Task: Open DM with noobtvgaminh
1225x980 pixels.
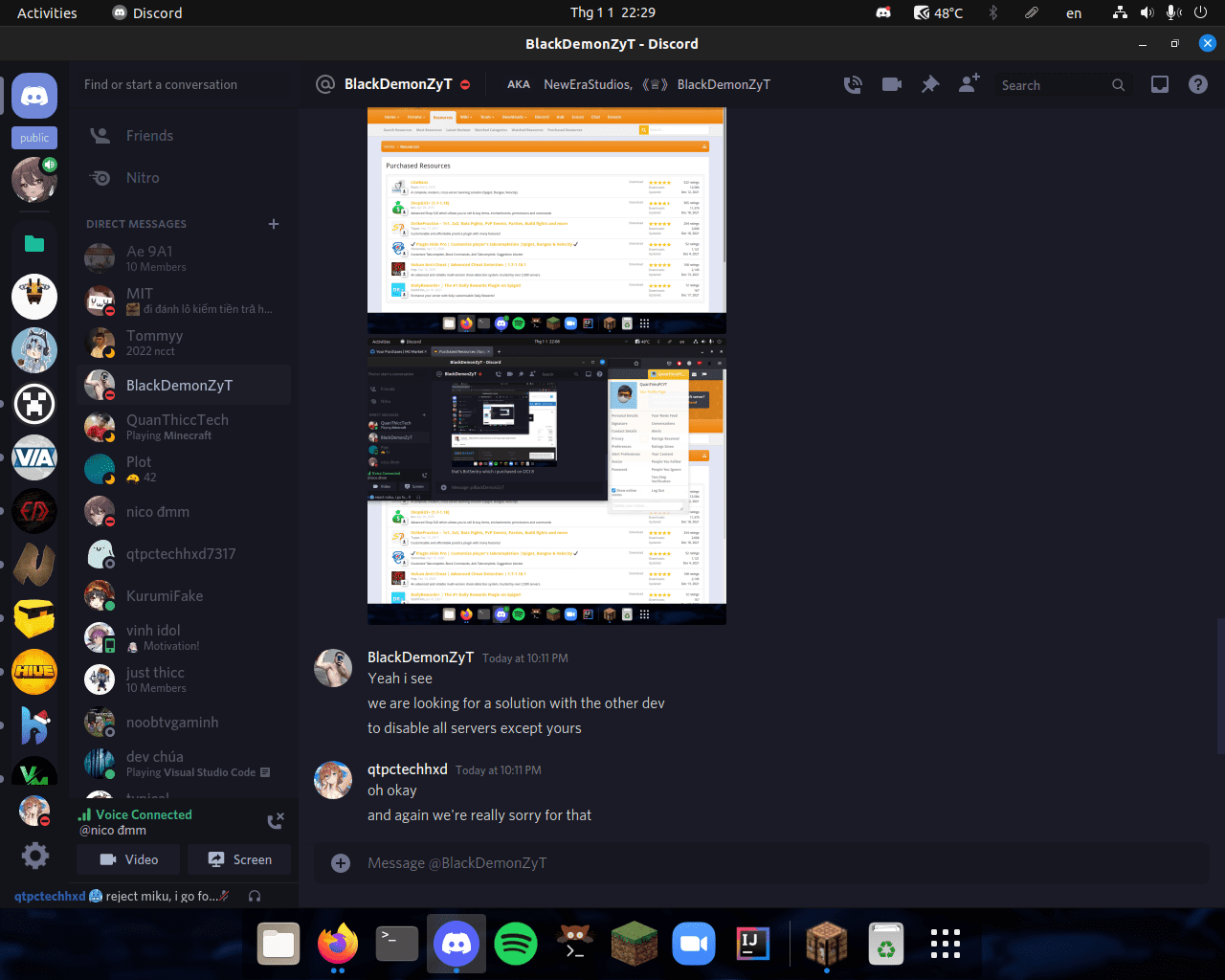Action: click(184, 722)
